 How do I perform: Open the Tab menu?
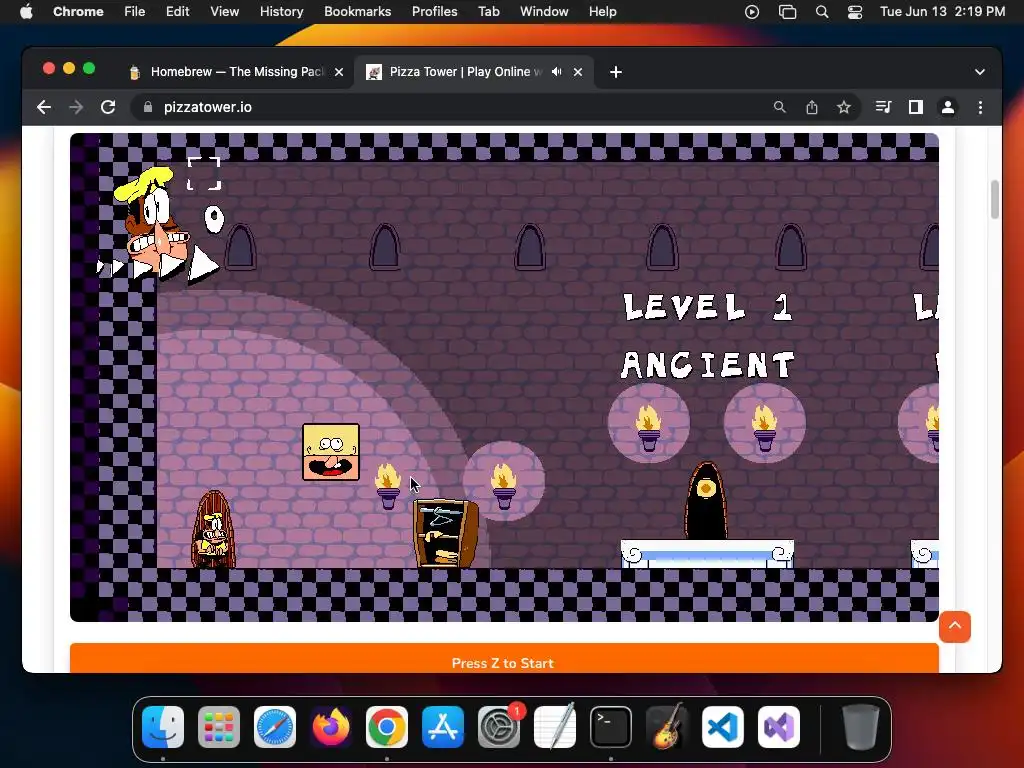(488, 12)
